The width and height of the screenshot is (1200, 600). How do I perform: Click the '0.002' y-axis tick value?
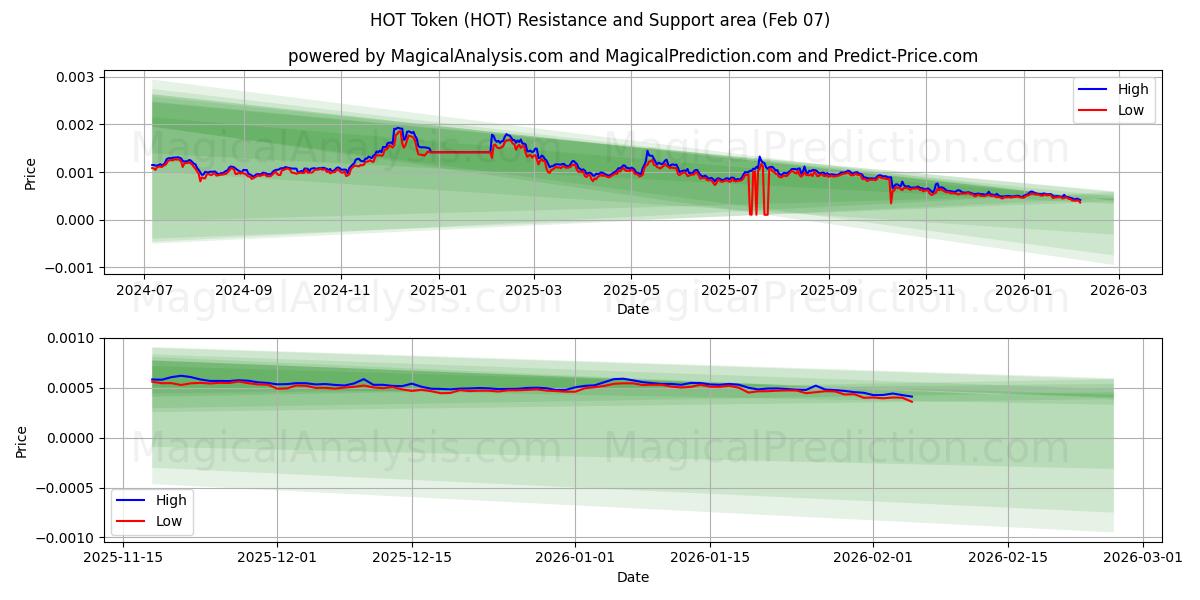tap(75, 125)
